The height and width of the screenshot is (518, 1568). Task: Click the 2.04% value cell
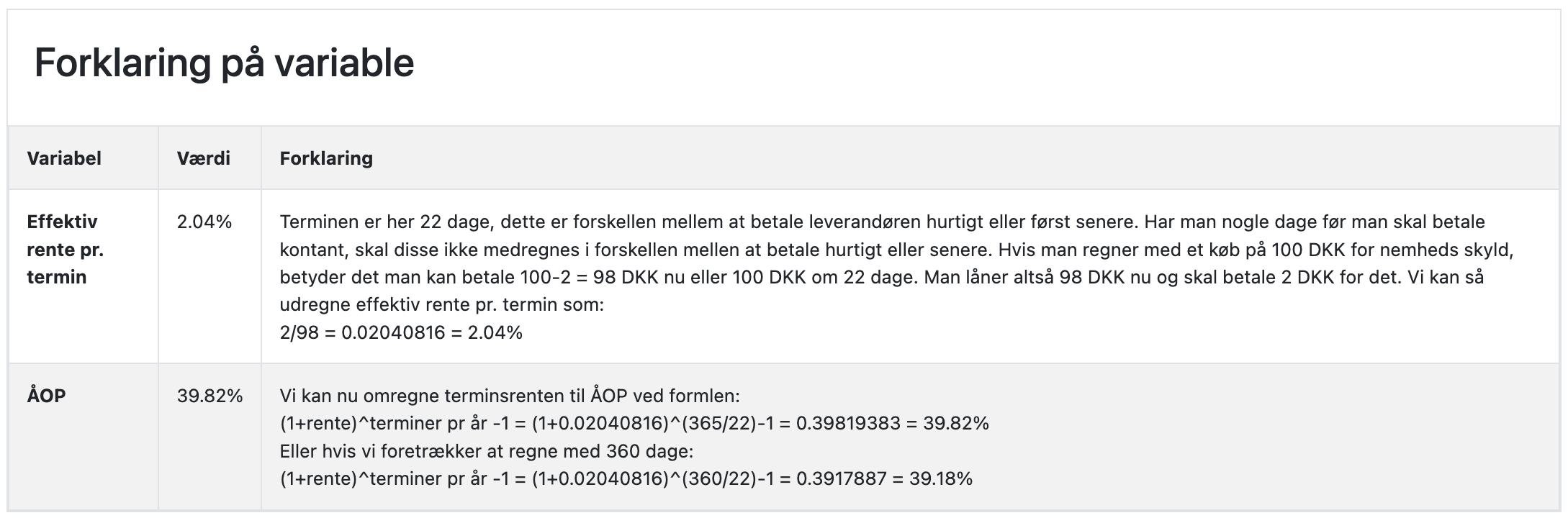(204, 222)
